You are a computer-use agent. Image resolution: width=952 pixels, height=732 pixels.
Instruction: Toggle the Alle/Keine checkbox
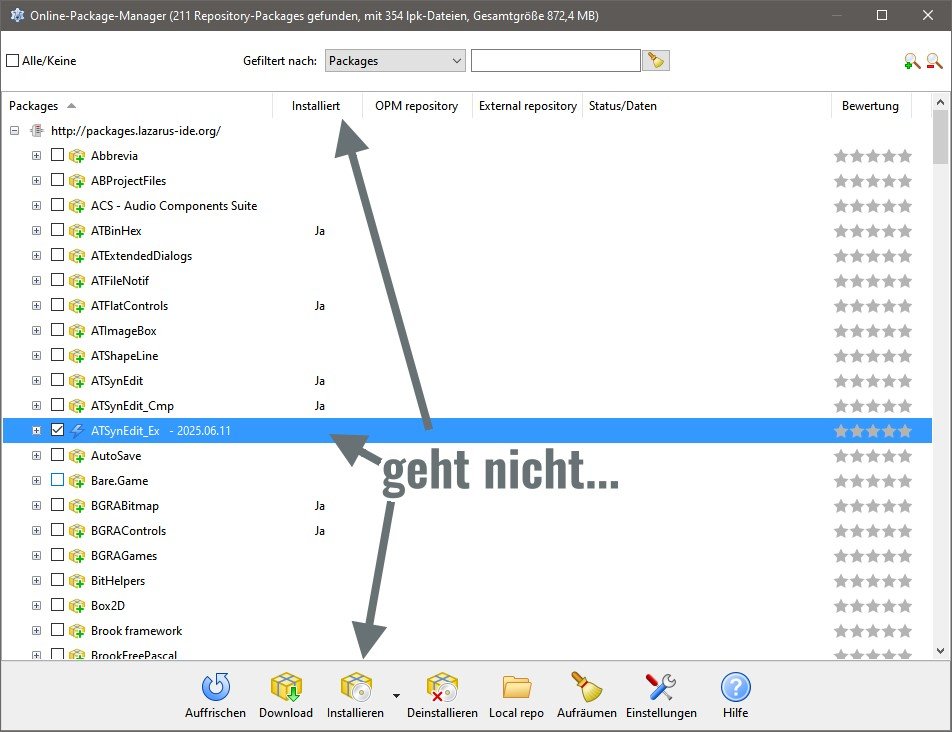[13, 61]
